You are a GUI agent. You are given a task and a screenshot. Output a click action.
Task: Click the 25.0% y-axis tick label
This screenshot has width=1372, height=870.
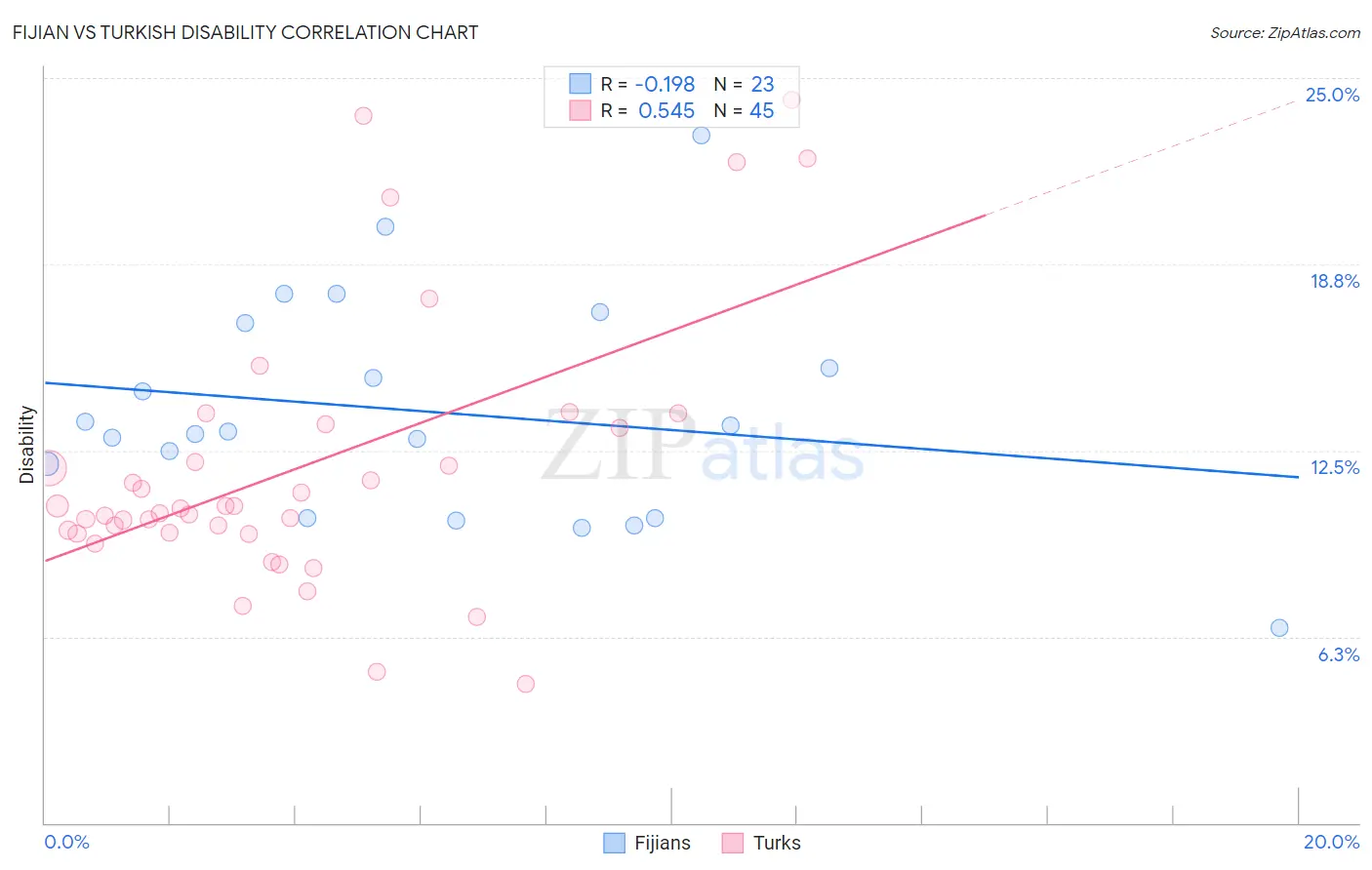pyautogui.click(x=1332, y=95)
